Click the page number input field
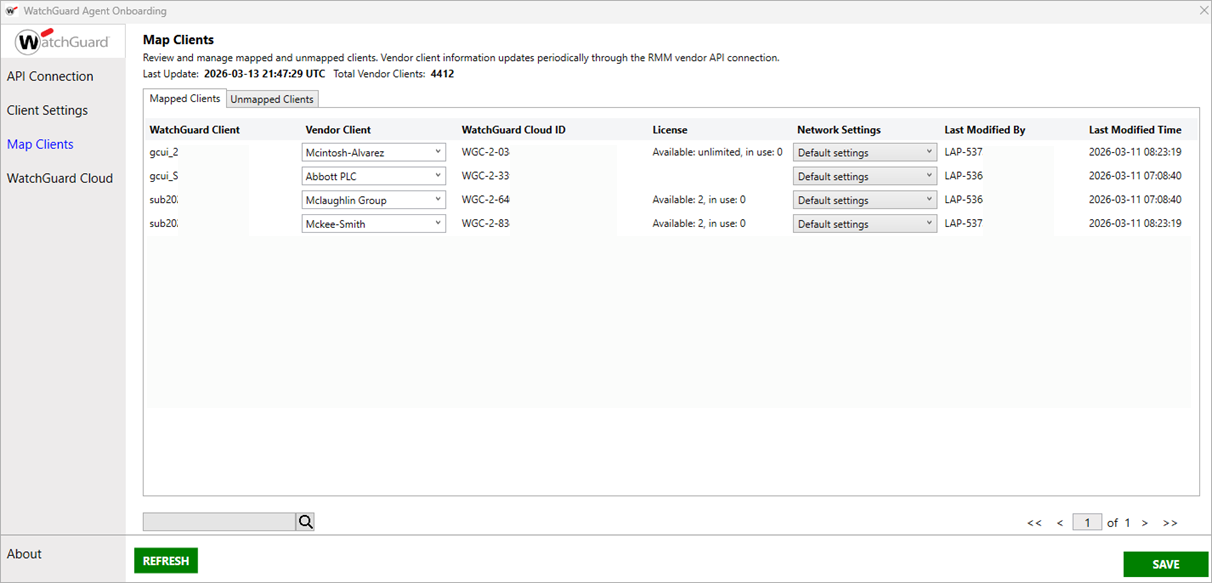This screenshot has height=583, width=1212. click(1087, 522)
